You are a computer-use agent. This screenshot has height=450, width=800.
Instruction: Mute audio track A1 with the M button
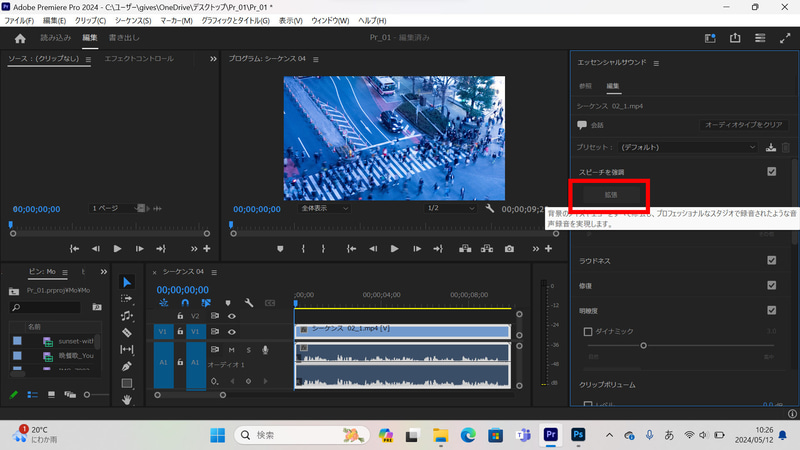(x=232, y=349)
